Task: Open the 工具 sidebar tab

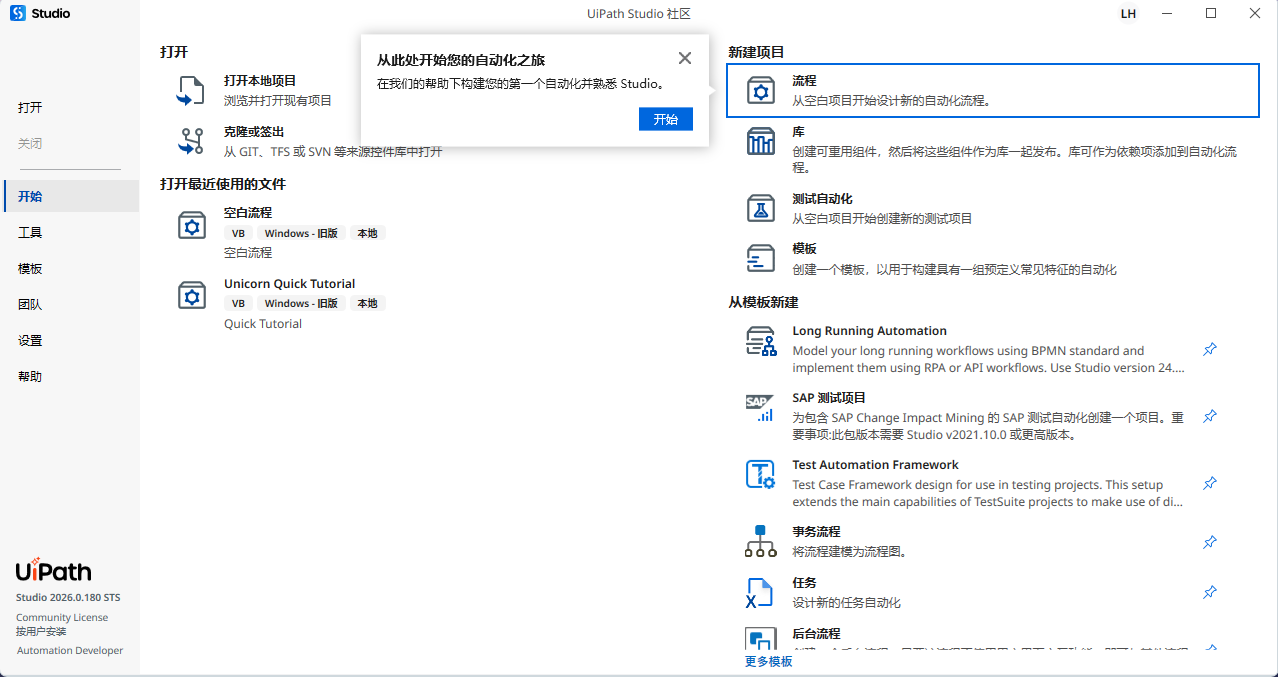Action: 70,232
